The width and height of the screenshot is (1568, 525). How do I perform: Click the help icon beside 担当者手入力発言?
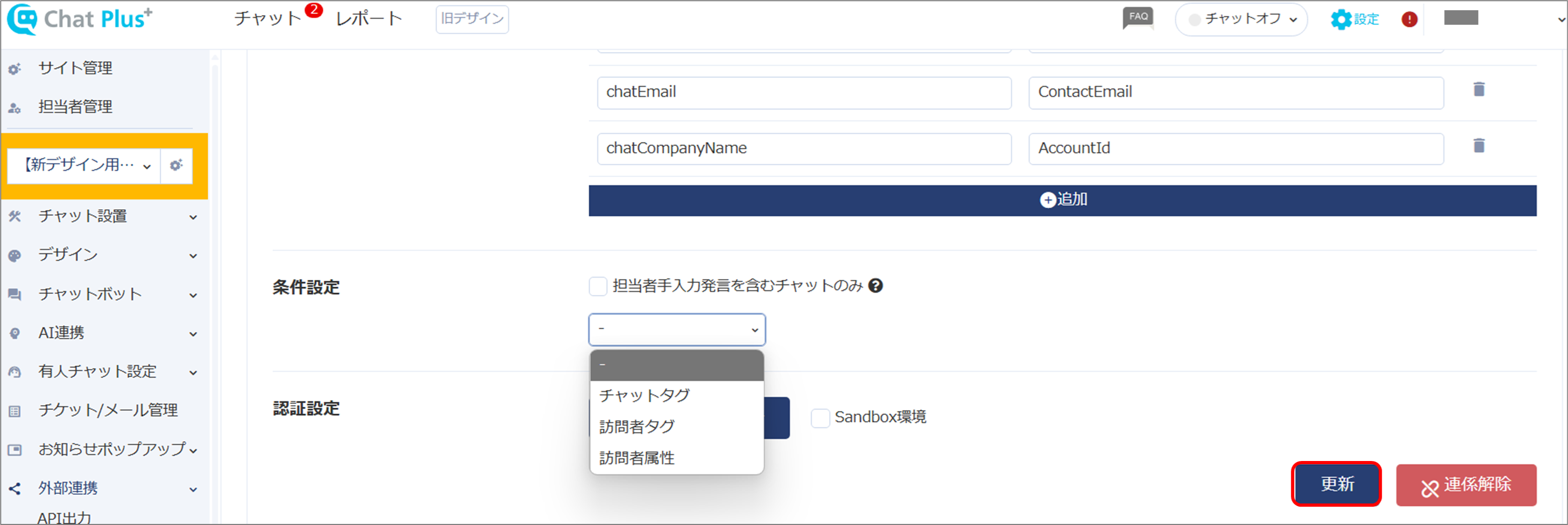[875, 285]
